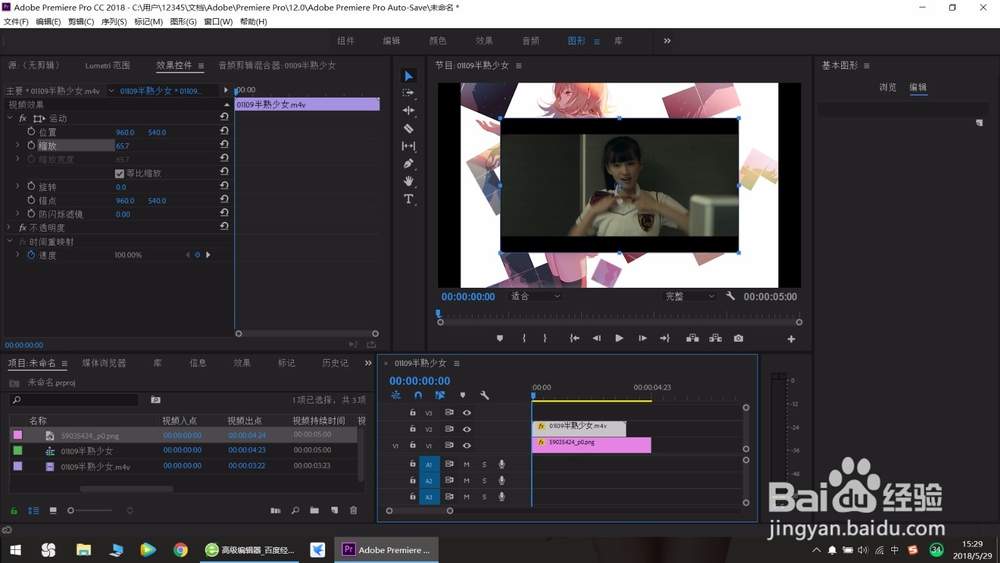Toggle A3 voice-over record microphone
The width and height of the screenshot is (1000, 563).
[x=502, y=497]
